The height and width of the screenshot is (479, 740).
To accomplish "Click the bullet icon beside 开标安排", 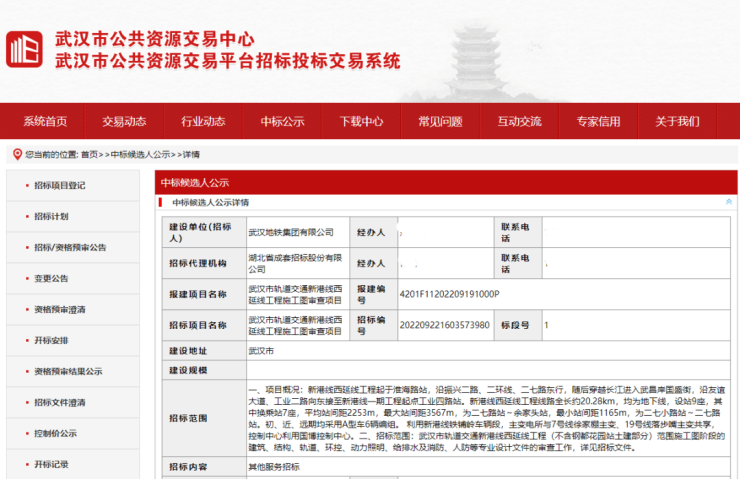I will pos(23,340).
